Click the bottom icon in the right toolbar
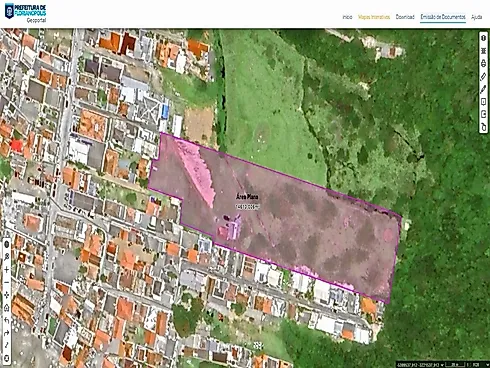 tap(484, 127)
